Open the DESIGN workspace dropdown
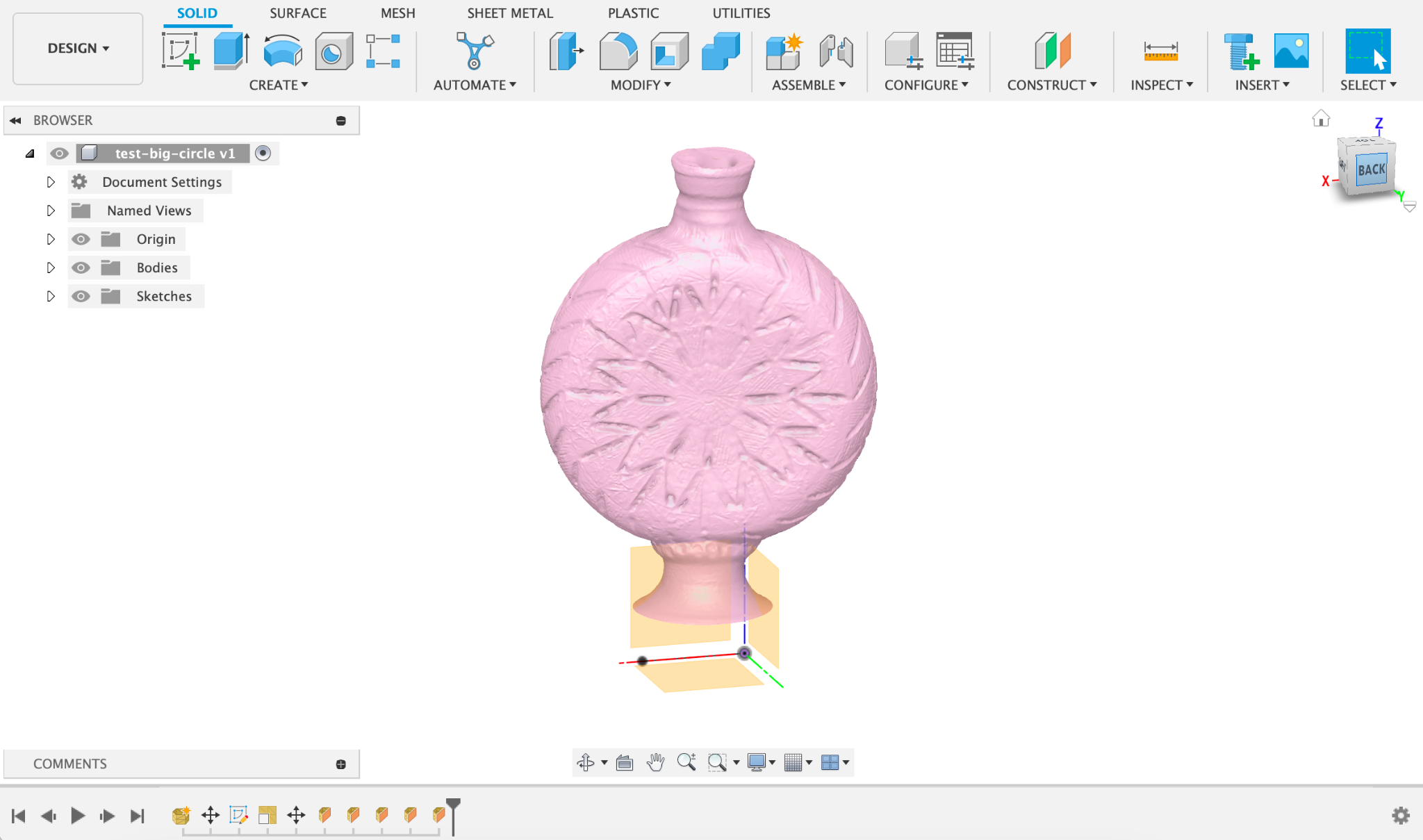The width and height of the screenshot is (1423, 840). (78, 48)
